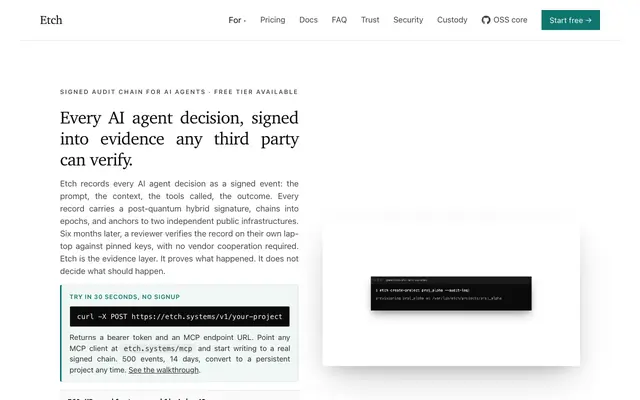Screen dimensions: 640x400
Task: Open the FAQ link
Action: 339,20
